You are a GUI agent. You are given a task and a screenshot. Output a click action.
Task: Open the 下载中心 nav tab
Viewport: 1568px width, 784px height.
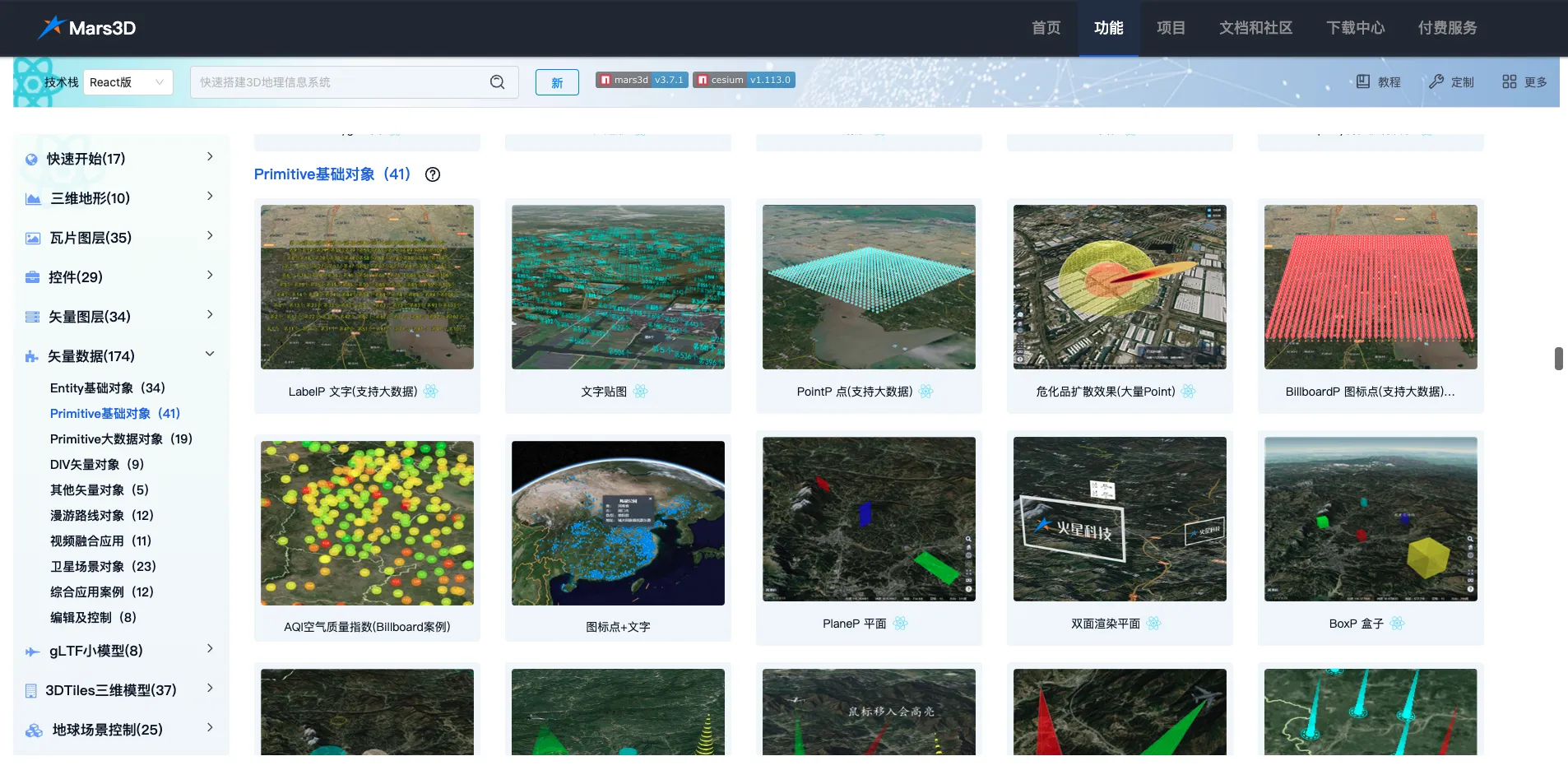[x=1355, y=28]
